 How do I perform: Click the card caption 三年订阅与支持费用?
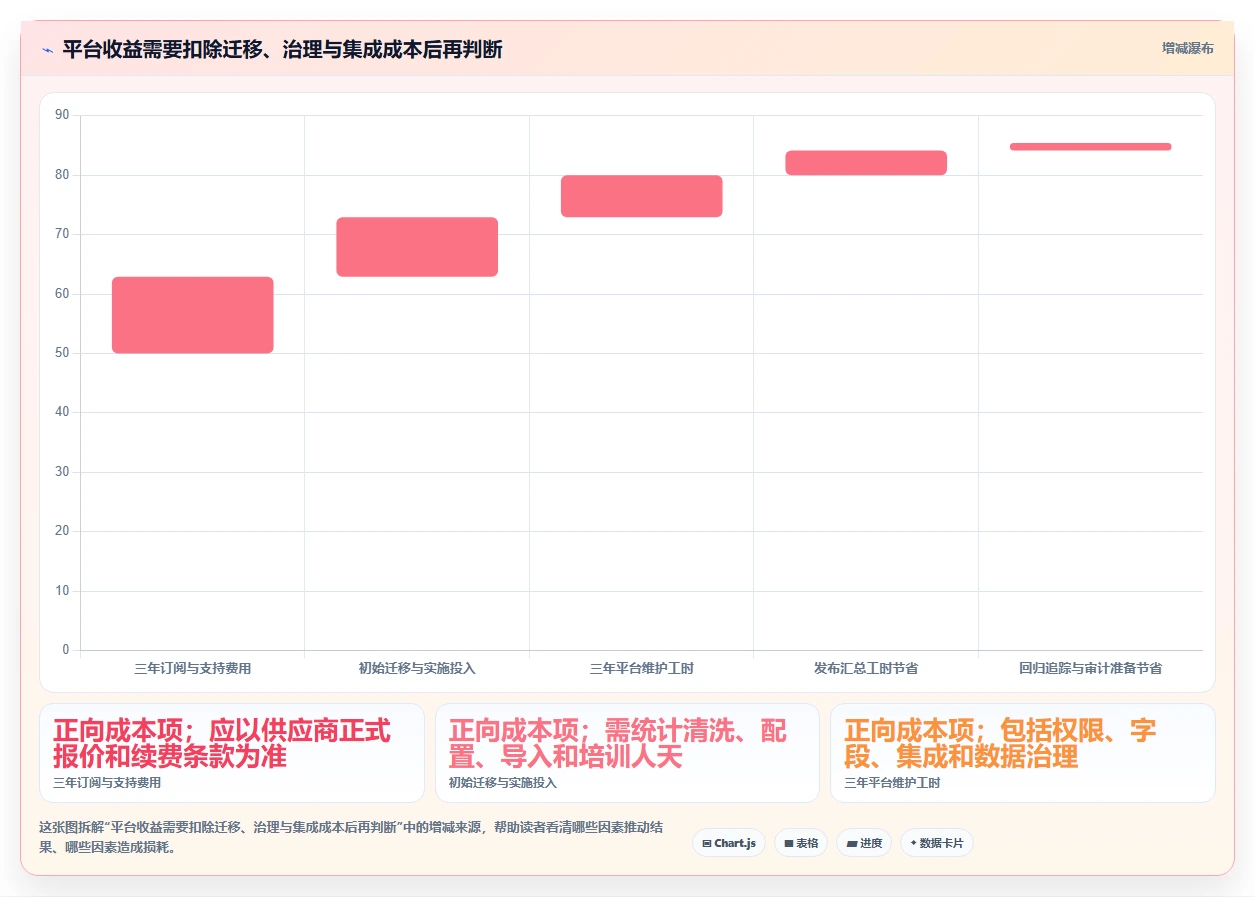[107, 783]
